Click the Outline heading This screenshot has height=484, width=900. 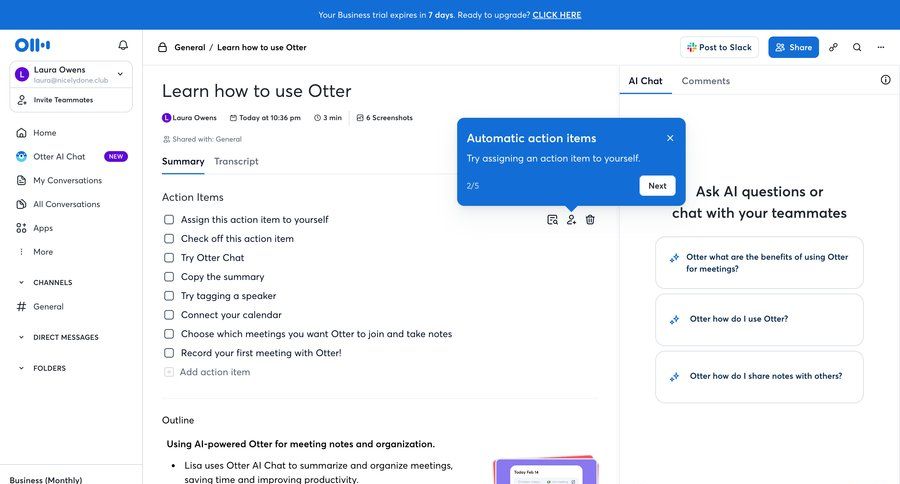point(178,420)
